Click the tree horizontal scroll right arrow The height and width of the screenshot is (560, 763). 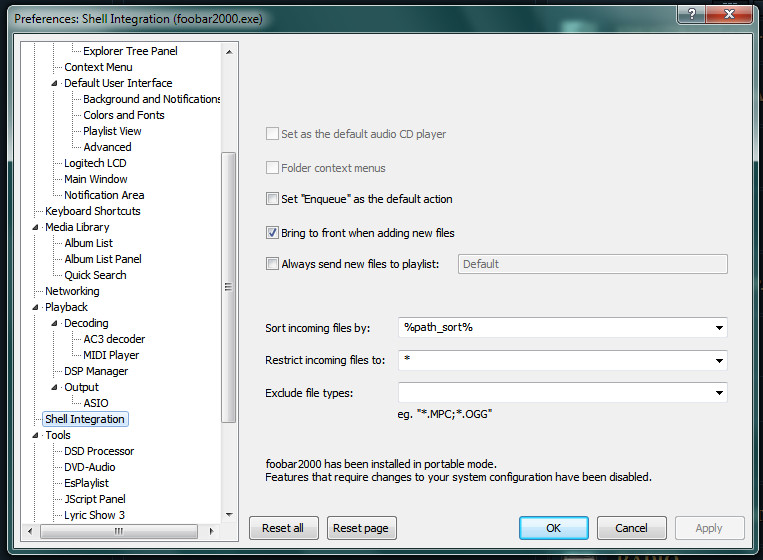211,531
